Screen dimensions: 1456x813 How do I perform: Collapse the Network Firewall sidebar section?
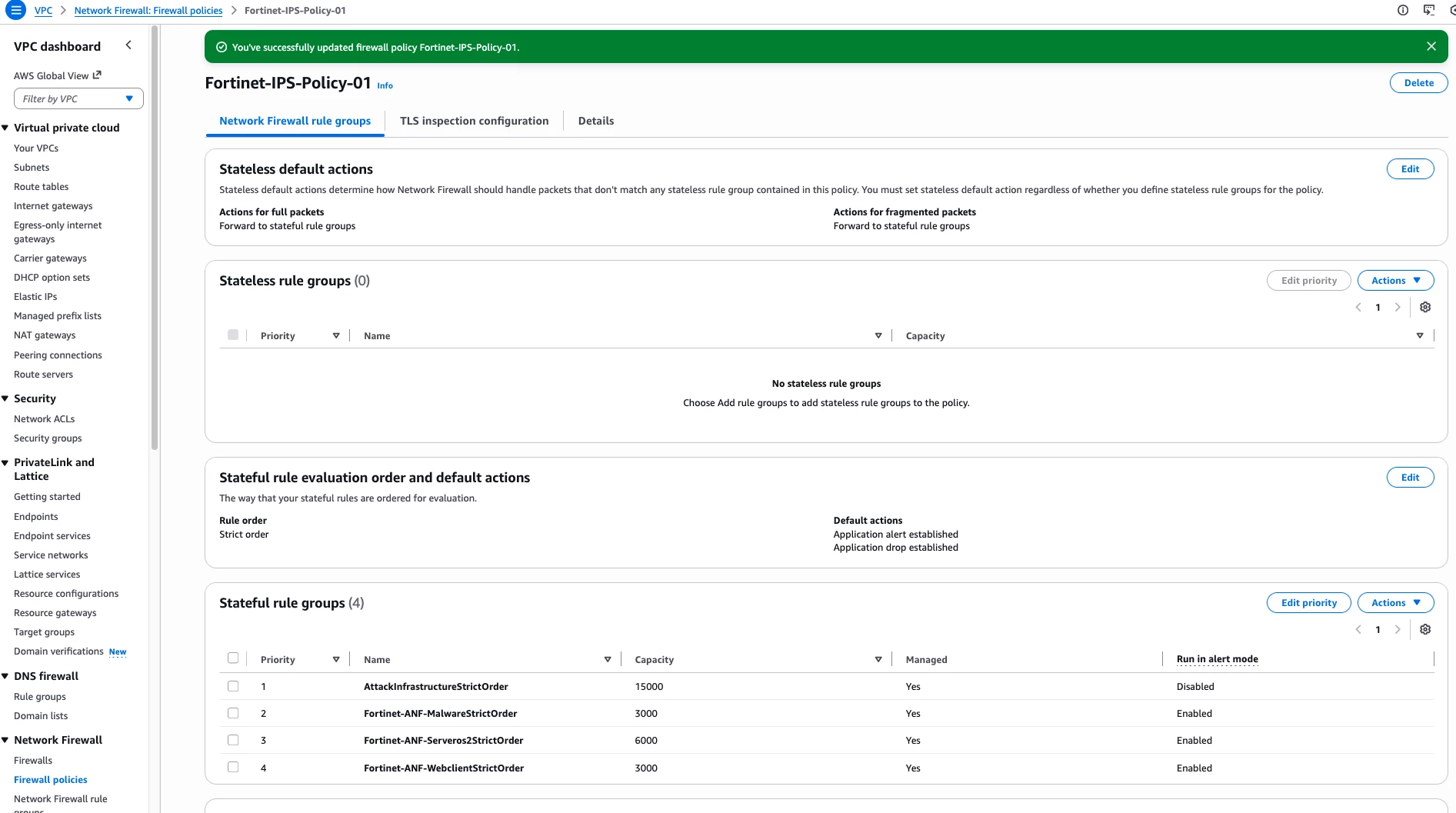click(5, 740)
